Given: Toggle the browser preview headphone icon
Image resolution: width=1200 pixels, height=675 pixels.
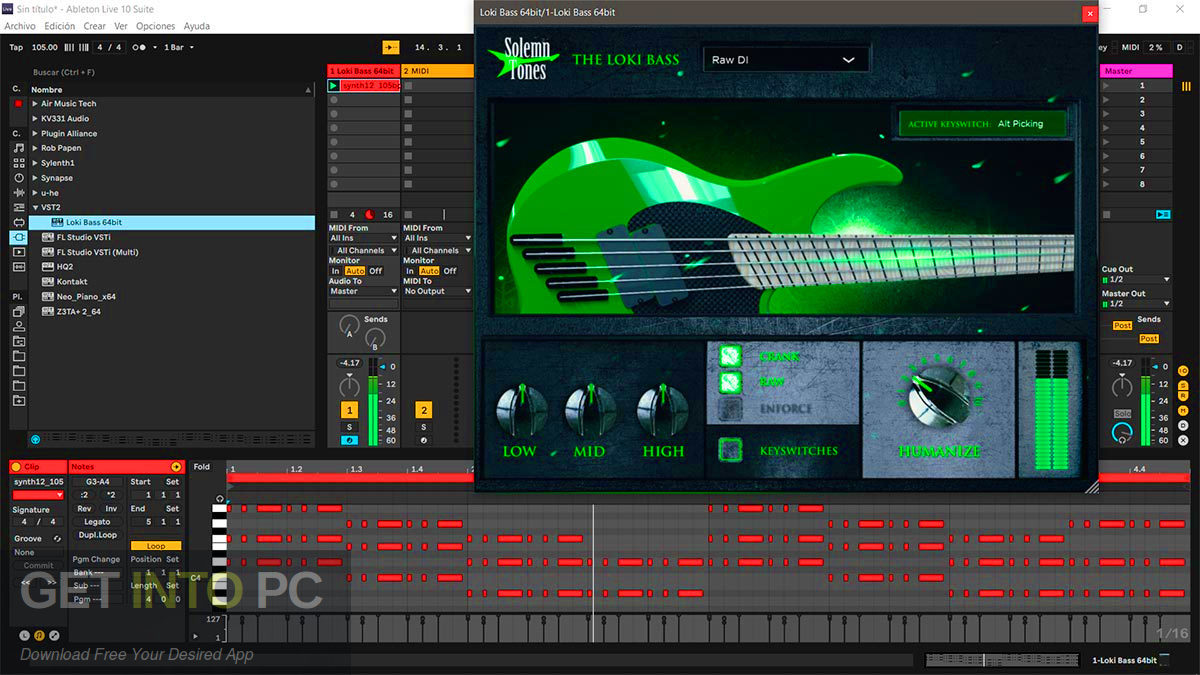Looking at the screenshot, I should 36,439.
